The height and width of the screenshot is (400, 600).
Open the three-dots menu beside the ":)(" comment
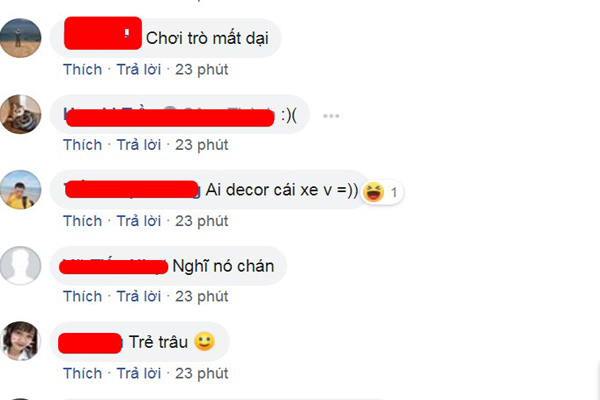pos(331,116)
